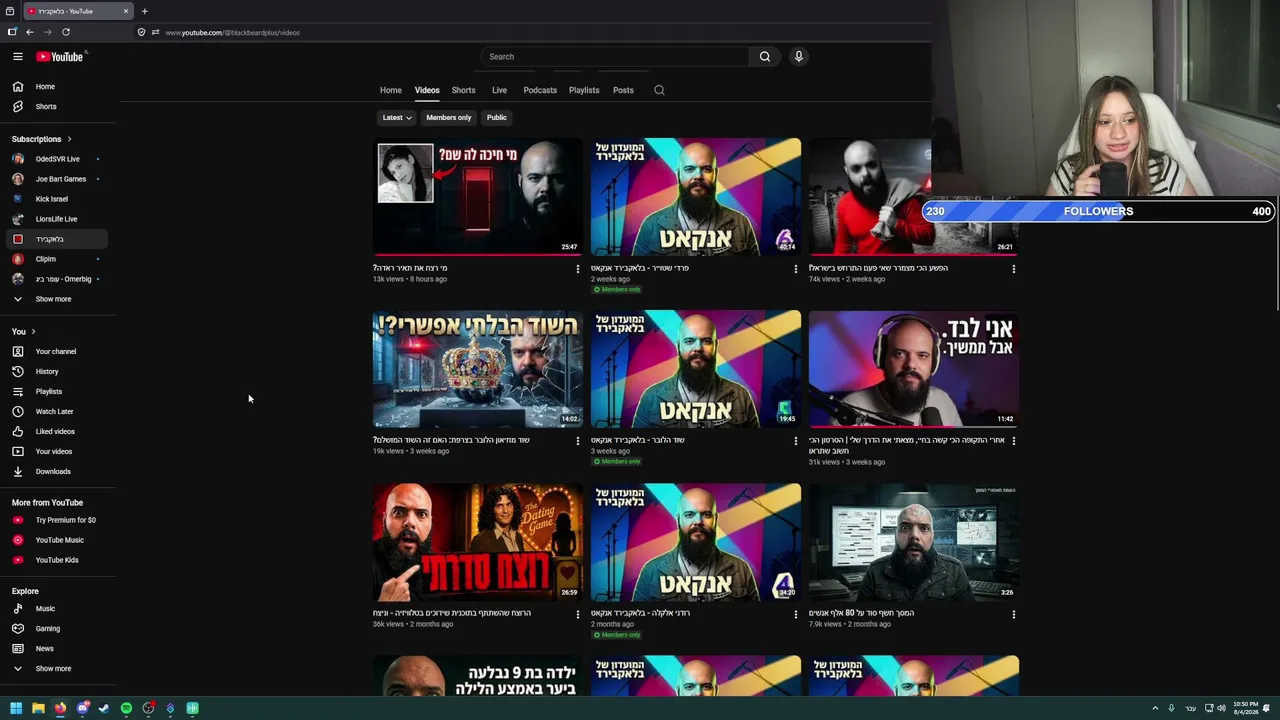Open Liked videos
1280x720 pixels.
coord(58,432)
